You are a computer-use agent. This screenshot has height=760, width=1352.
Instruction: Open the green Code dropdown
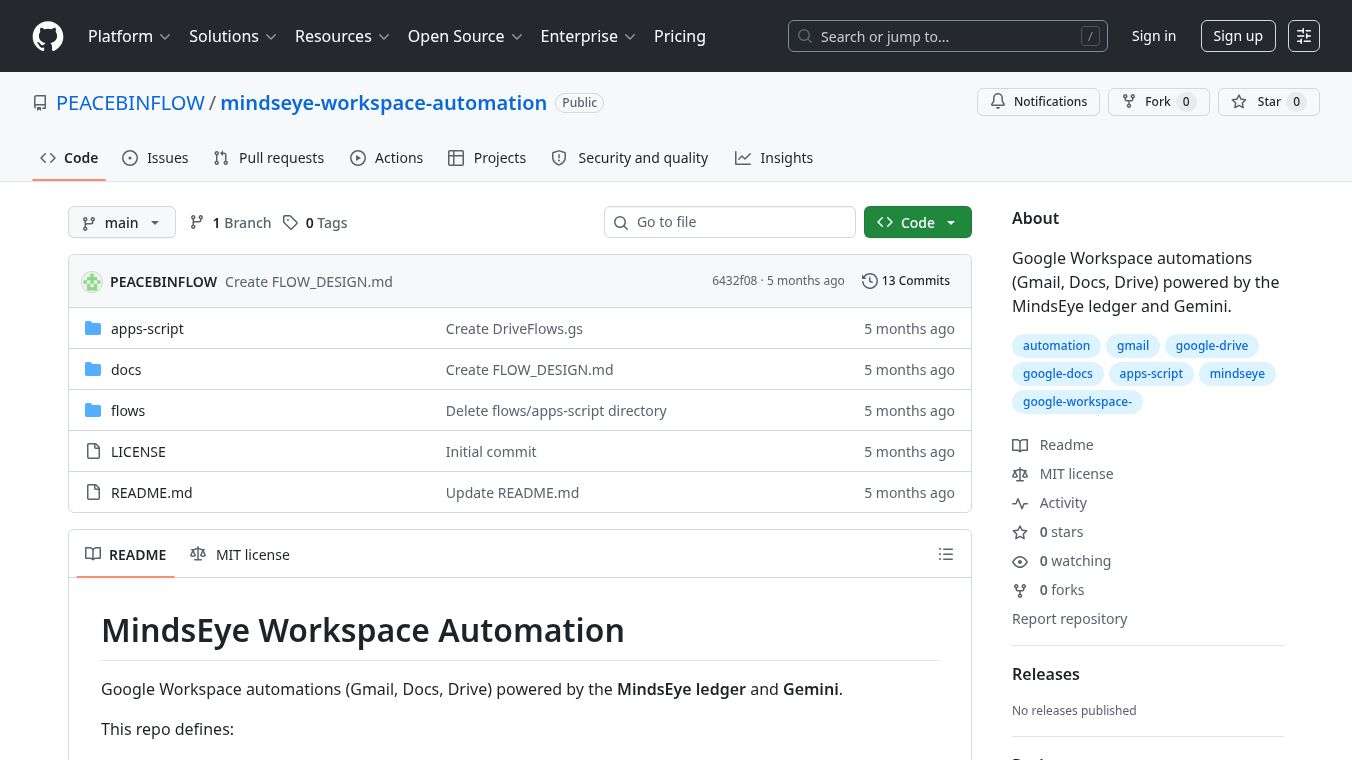click(917, 223)
